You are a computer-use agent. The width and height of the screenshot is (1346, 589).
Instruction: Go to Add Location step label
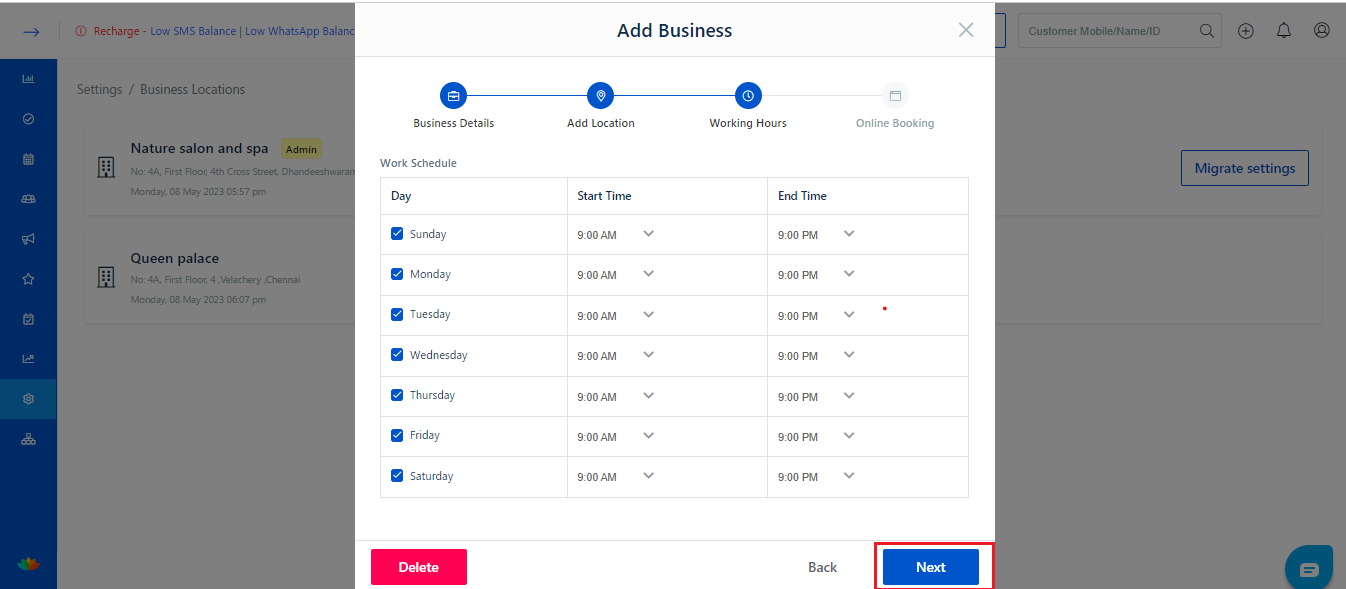(x=600, y=123)
